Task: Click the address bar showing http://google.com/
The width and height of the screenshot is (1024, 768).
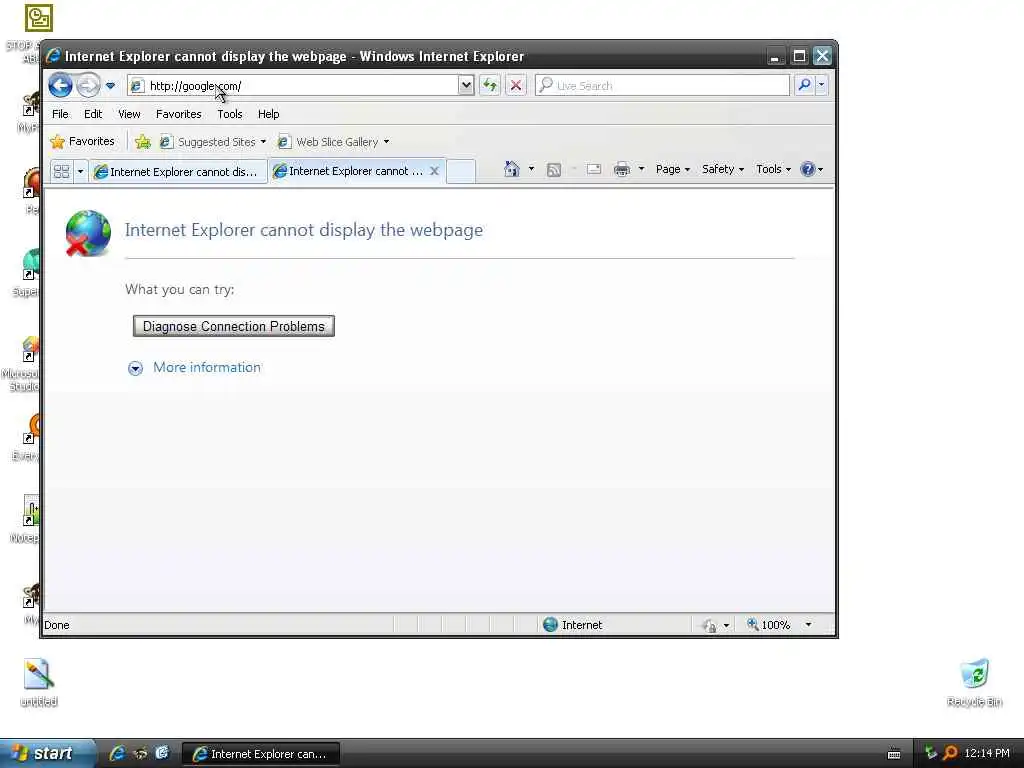Action: point(292,86)
